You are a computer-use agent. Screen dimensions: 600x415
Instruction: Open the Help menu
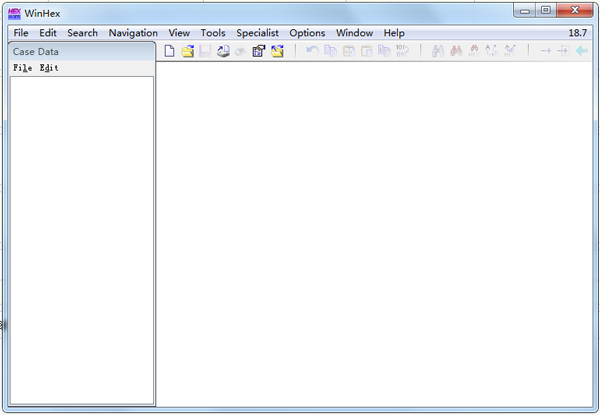pyautogui.click(x=394, y=33)
